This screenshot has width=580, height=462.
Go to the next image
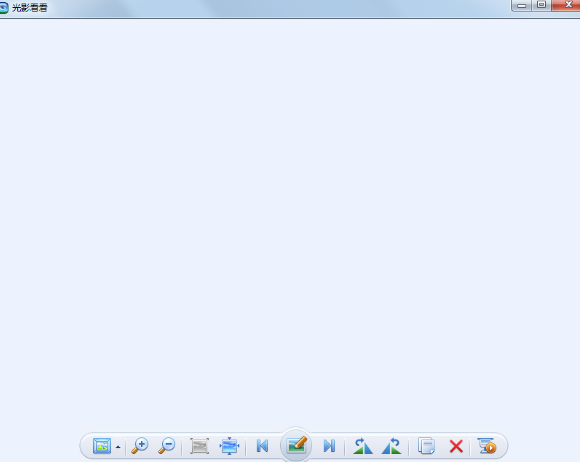329,446
